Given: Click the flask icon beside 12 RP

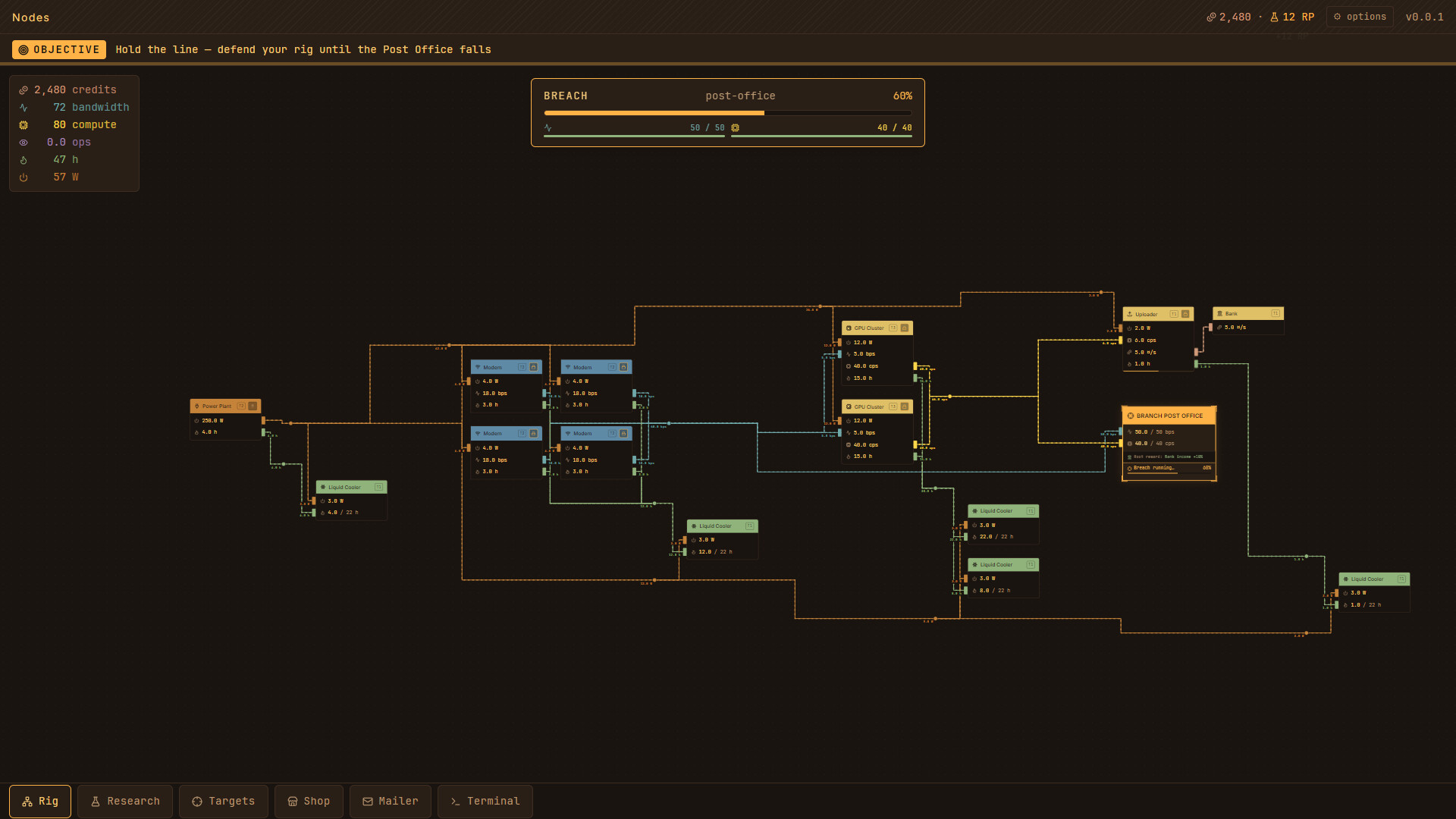Looking at the screenshot, I should [1275, 17].
